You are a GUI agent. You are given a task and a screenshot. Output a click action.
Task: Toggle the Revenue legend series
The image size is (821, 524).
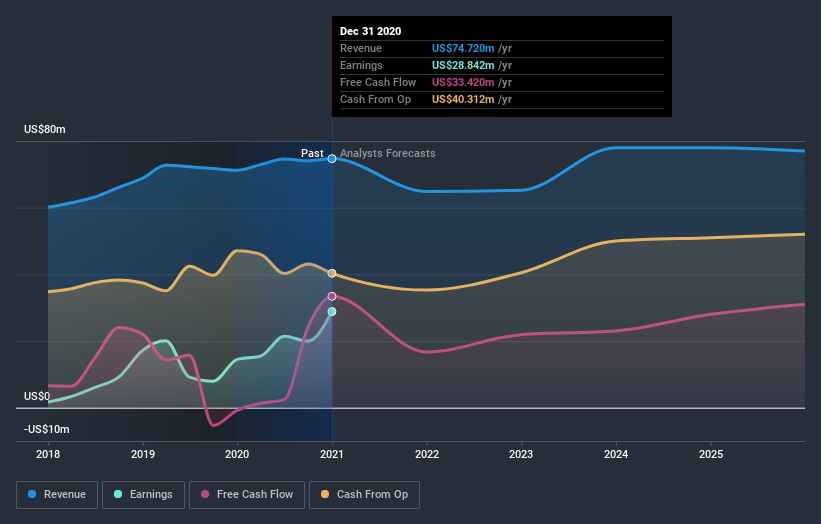click(57, 495)
